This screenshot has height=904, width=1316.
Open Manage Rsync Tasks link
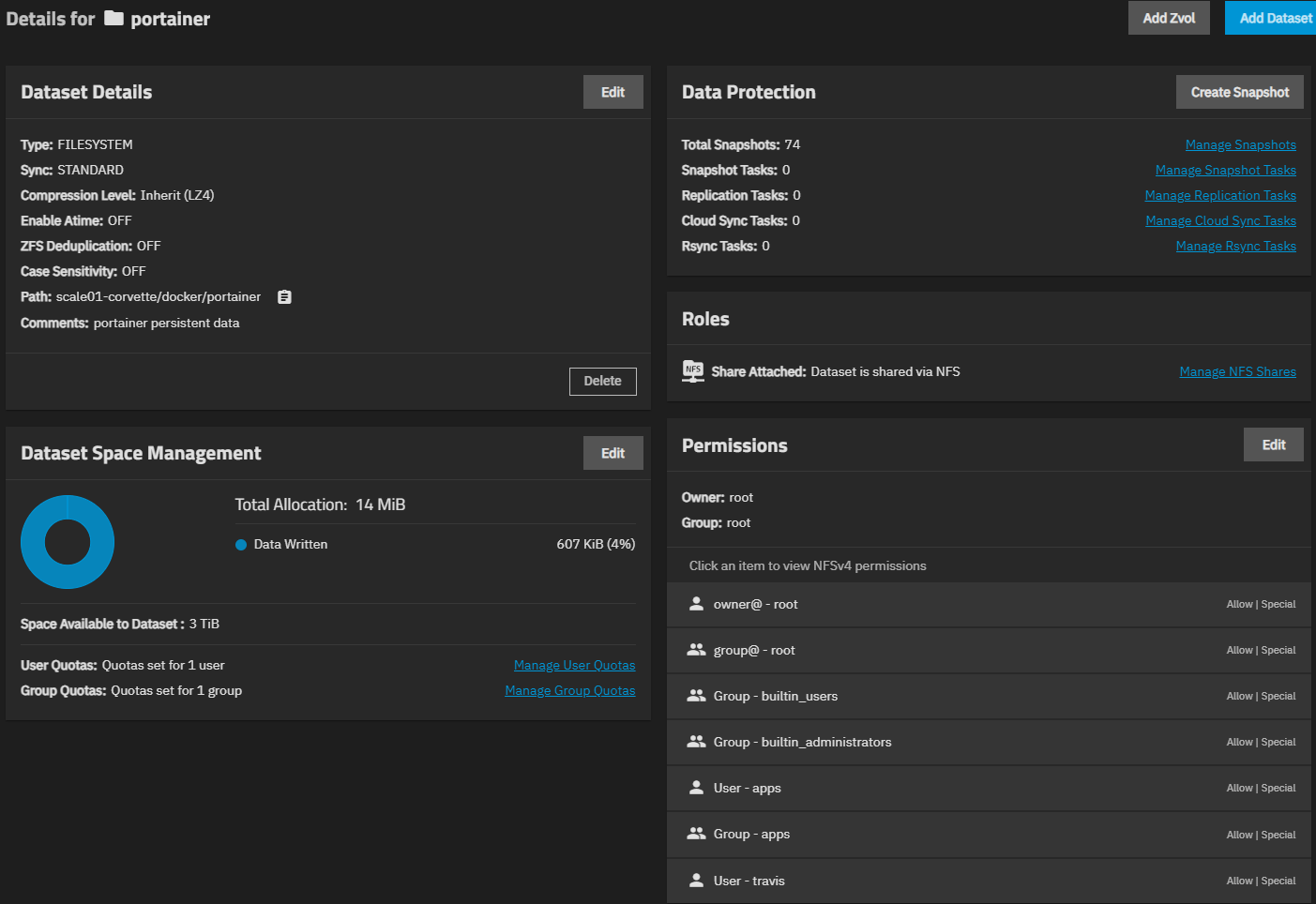tap(1236, 246)
